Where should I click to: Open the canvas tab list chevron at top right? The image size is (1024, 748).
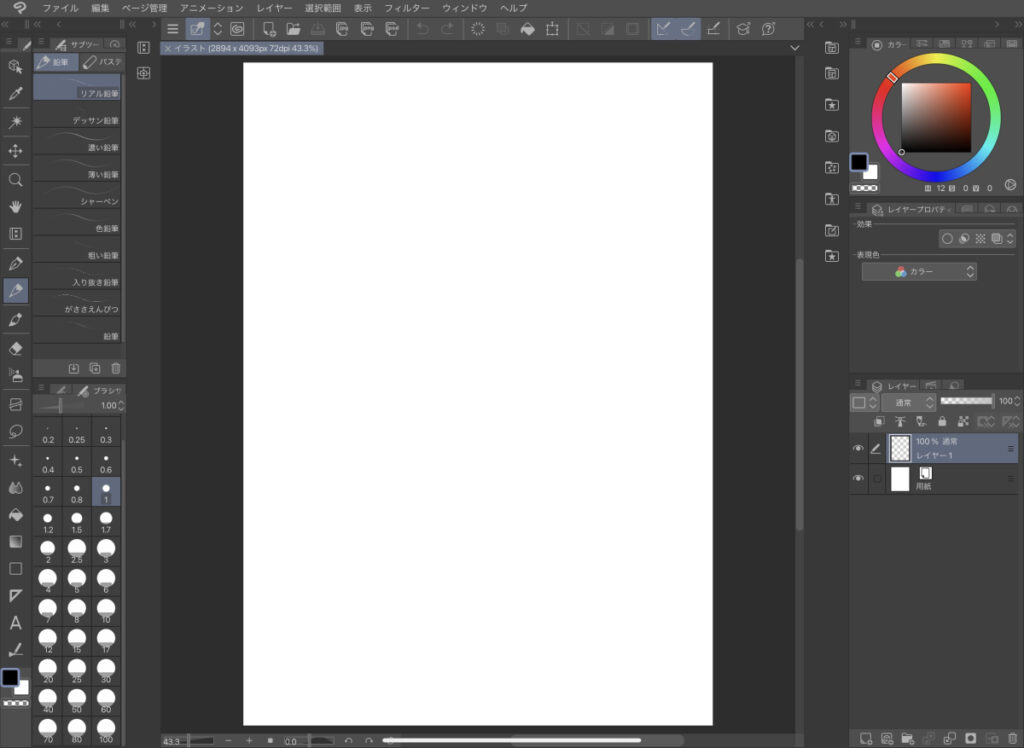[794, 48]
